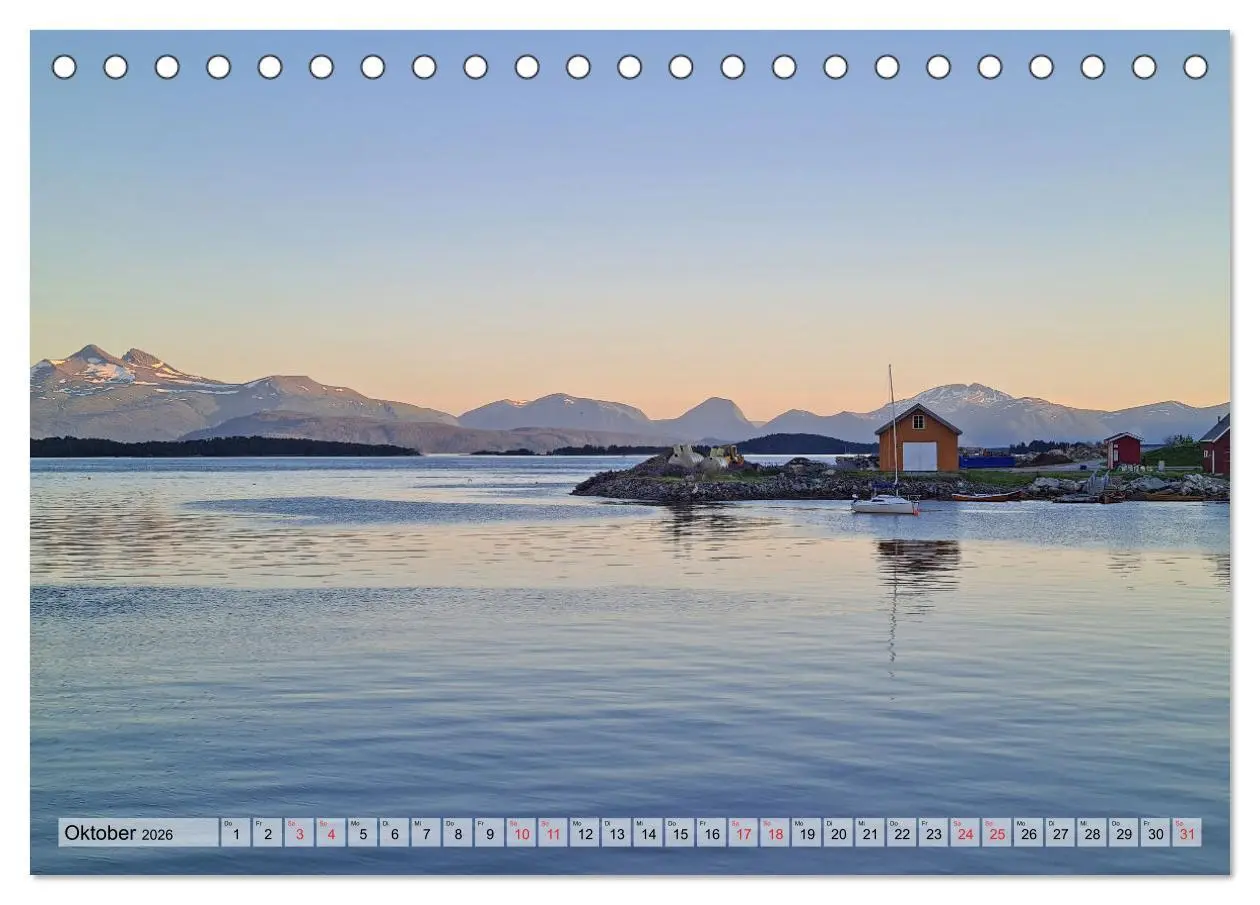Select red Saturday 31 cell

tap(1188, 833)
